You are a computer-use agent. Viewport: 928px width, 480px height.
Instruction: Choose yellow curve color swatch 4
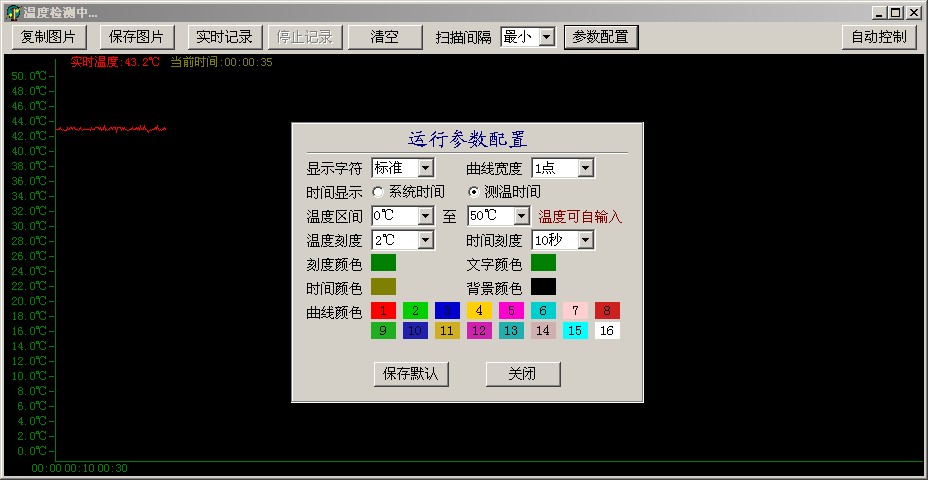[479, 310]
